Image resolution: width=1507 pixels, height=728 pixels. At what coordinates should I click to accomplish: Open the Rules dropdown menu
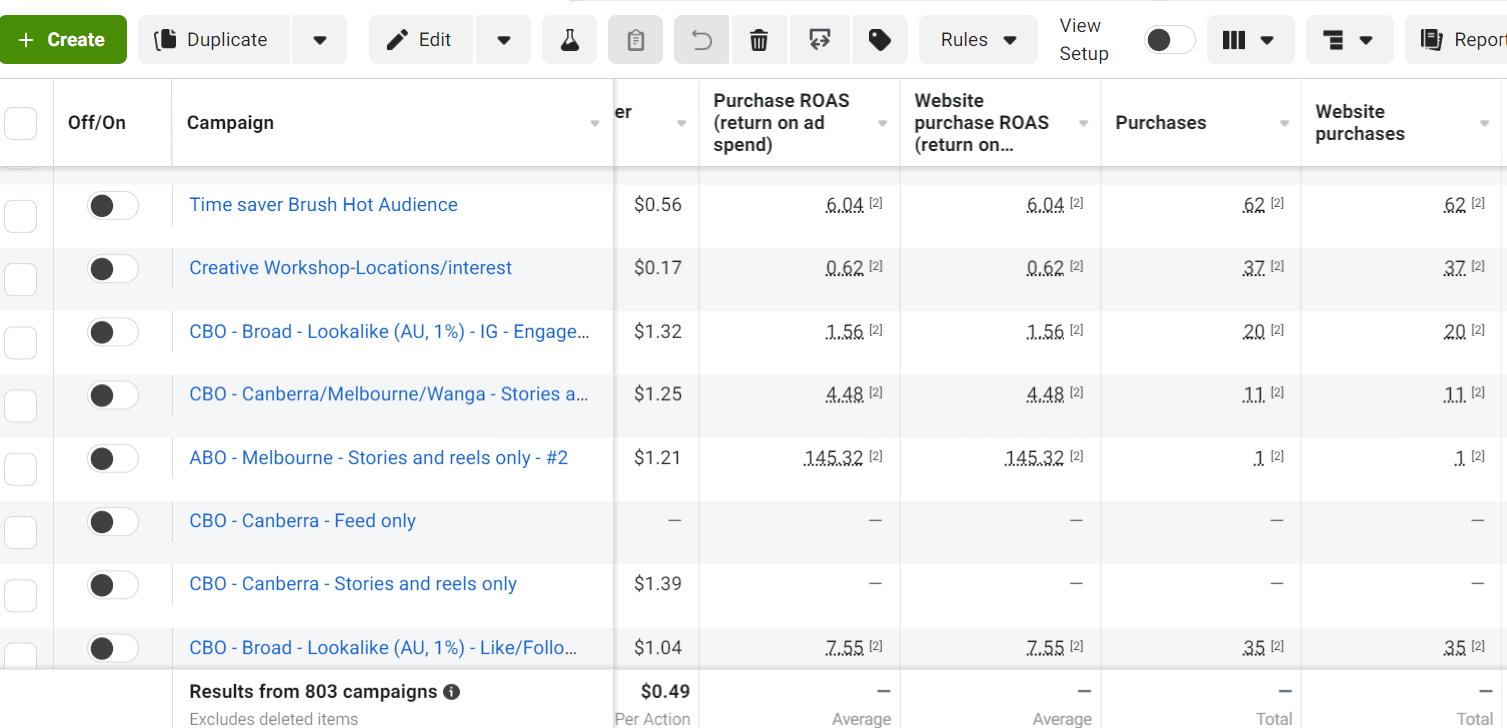click(978, 40)
